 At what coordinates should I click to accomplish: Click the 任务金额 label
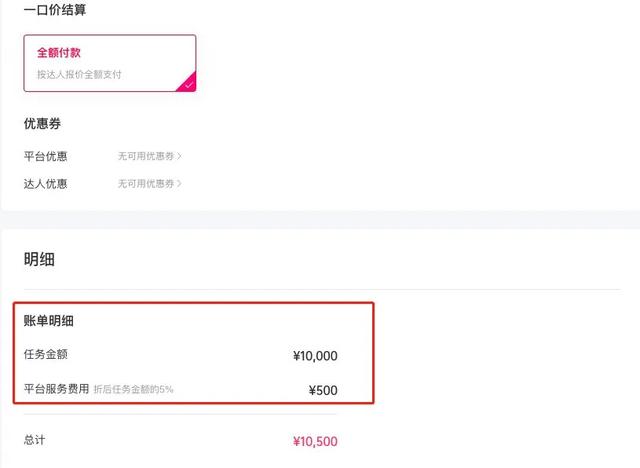pyautogui.click(x=46, y=354)
